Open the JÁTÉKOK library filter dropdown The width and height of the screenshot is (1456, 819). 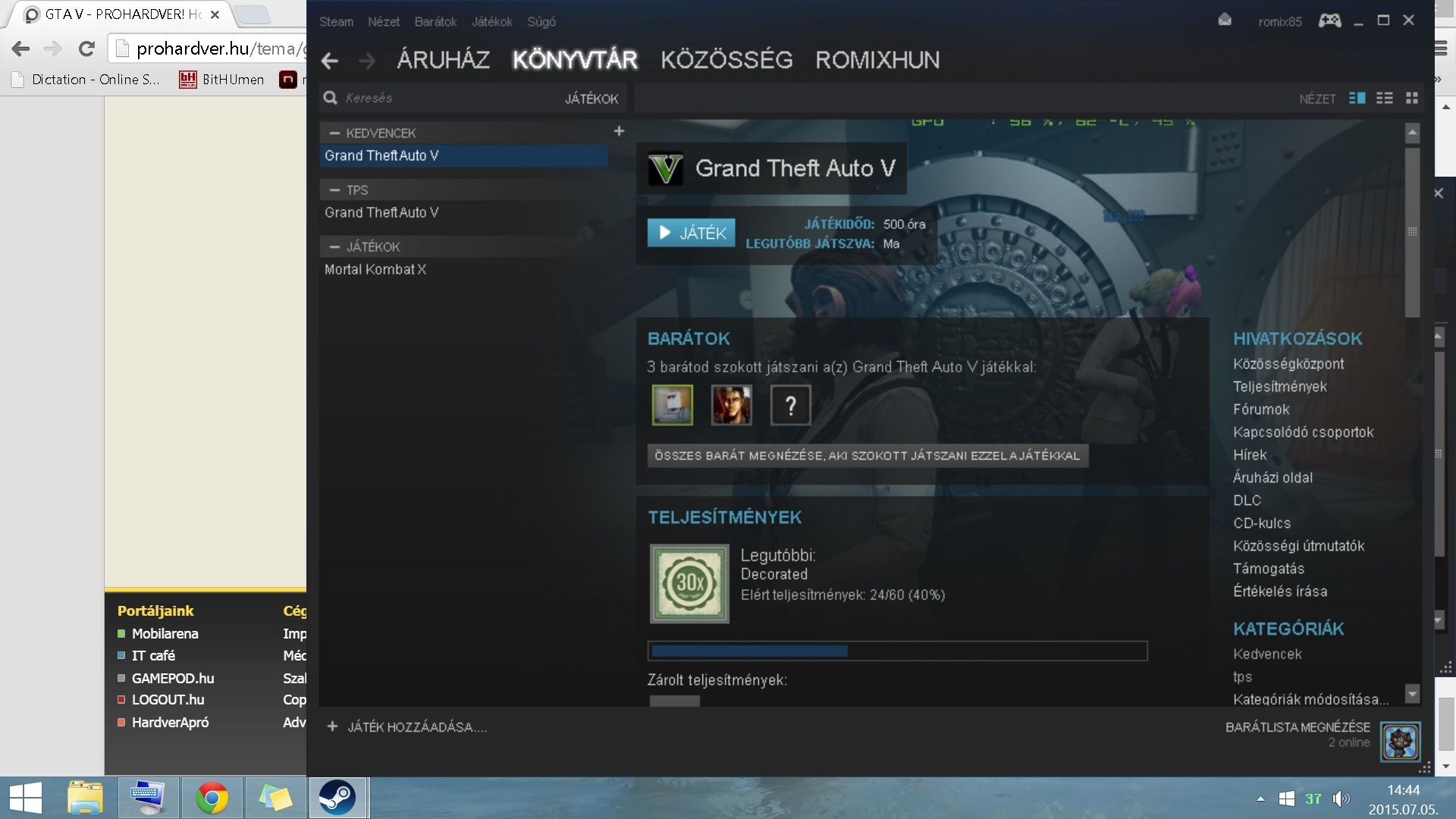(591, 99)
